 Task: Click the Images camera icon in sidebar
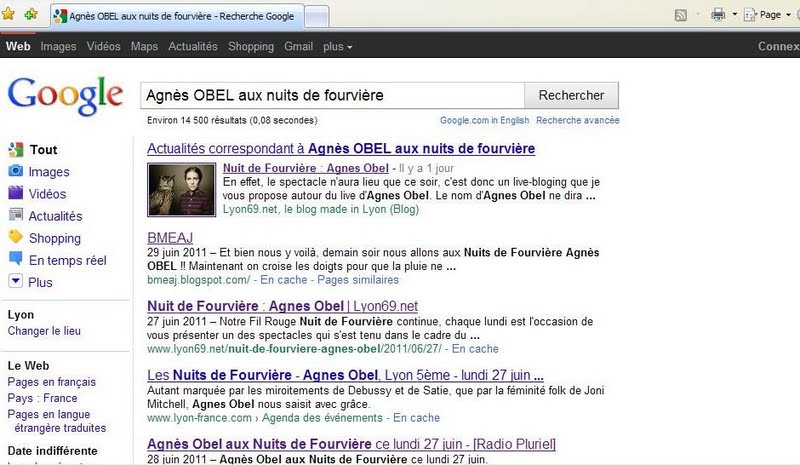16,171
